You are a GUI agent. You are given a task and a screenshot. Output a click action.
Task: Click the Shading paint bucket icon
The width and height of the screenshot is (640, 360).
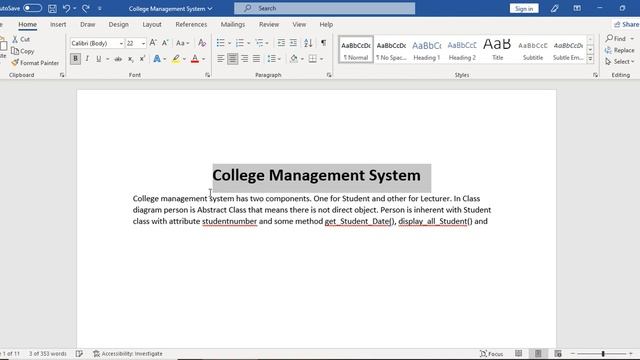coord(294,59)
